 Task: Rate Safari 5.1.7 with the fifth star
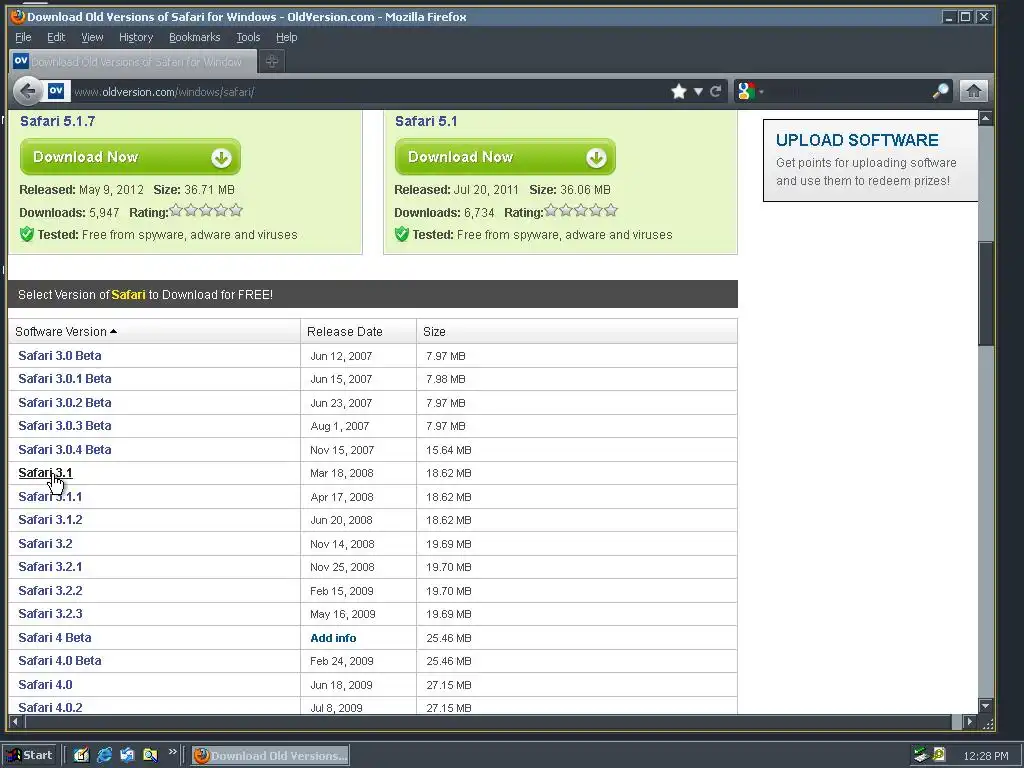(236, 210)
